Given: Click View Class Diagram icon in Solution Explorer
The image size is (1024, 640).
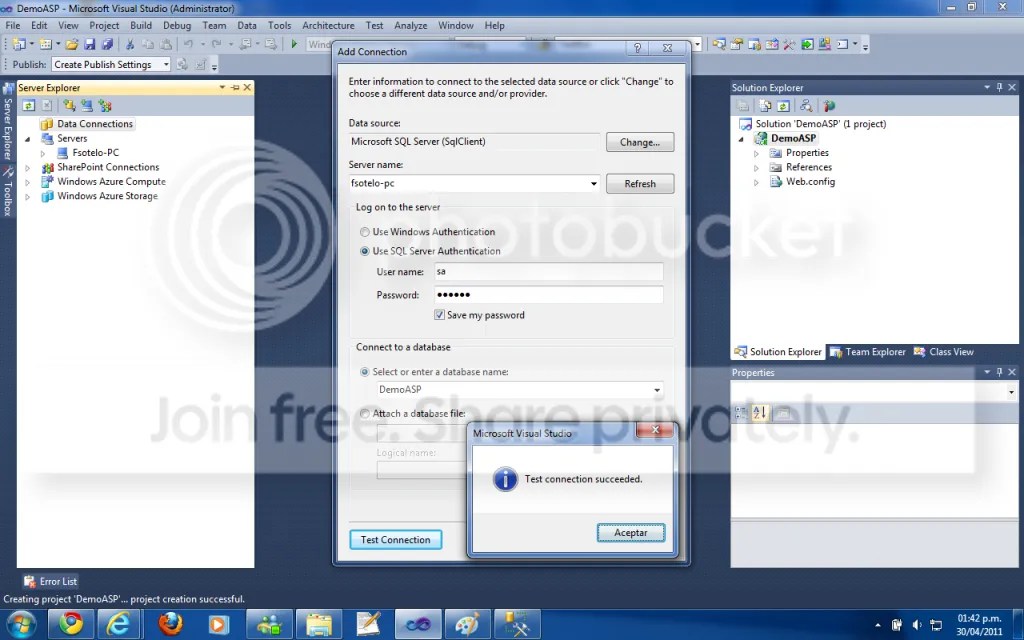Looking at the screenshot, I should click(806, 105).
